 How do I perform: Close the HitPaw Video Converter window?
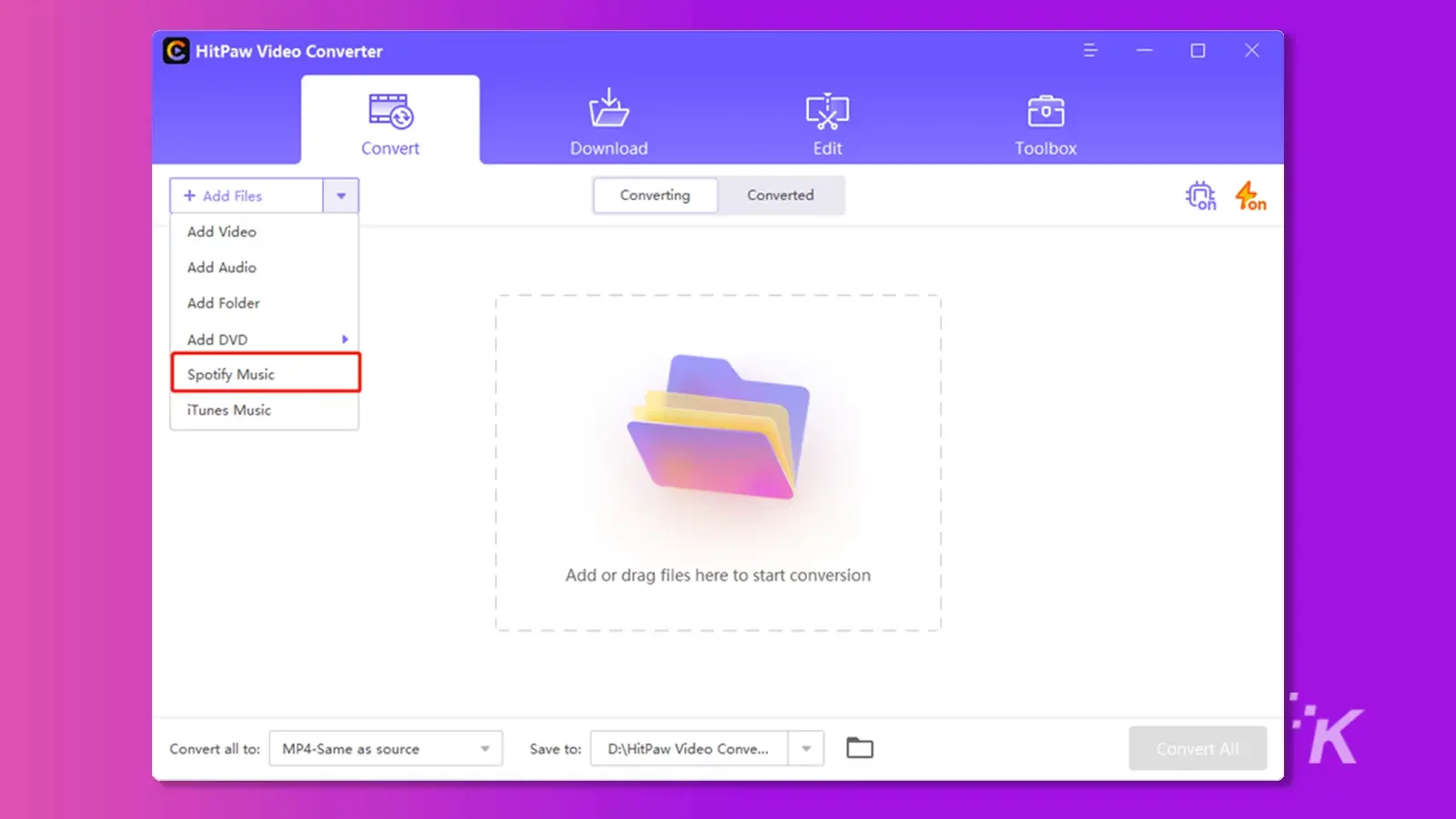[x=1252, y=51]
